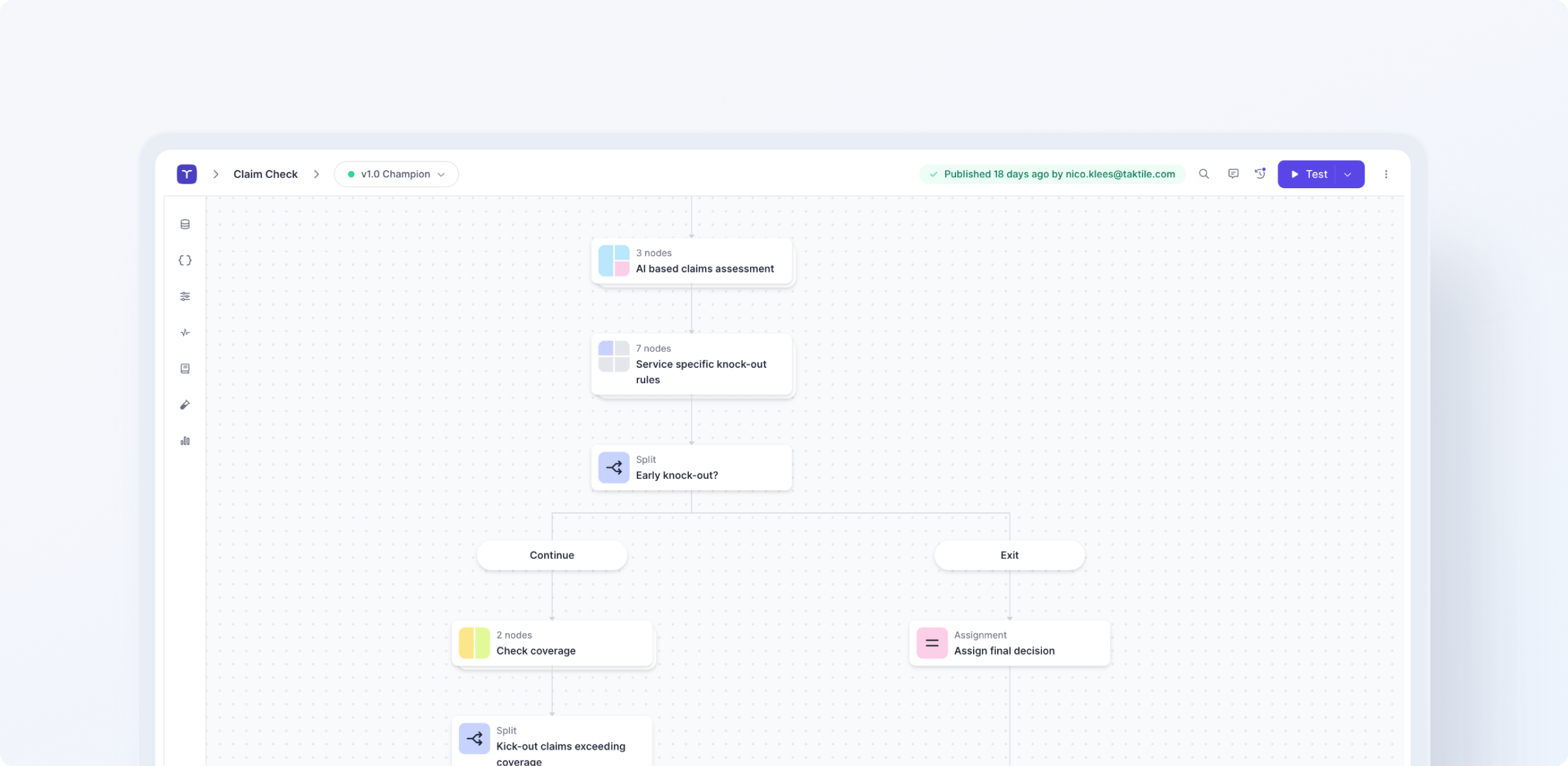Open the three-dot more options menu
Image resolution: width=1568 pixels, height=766 pixels.
point(1386,174)
